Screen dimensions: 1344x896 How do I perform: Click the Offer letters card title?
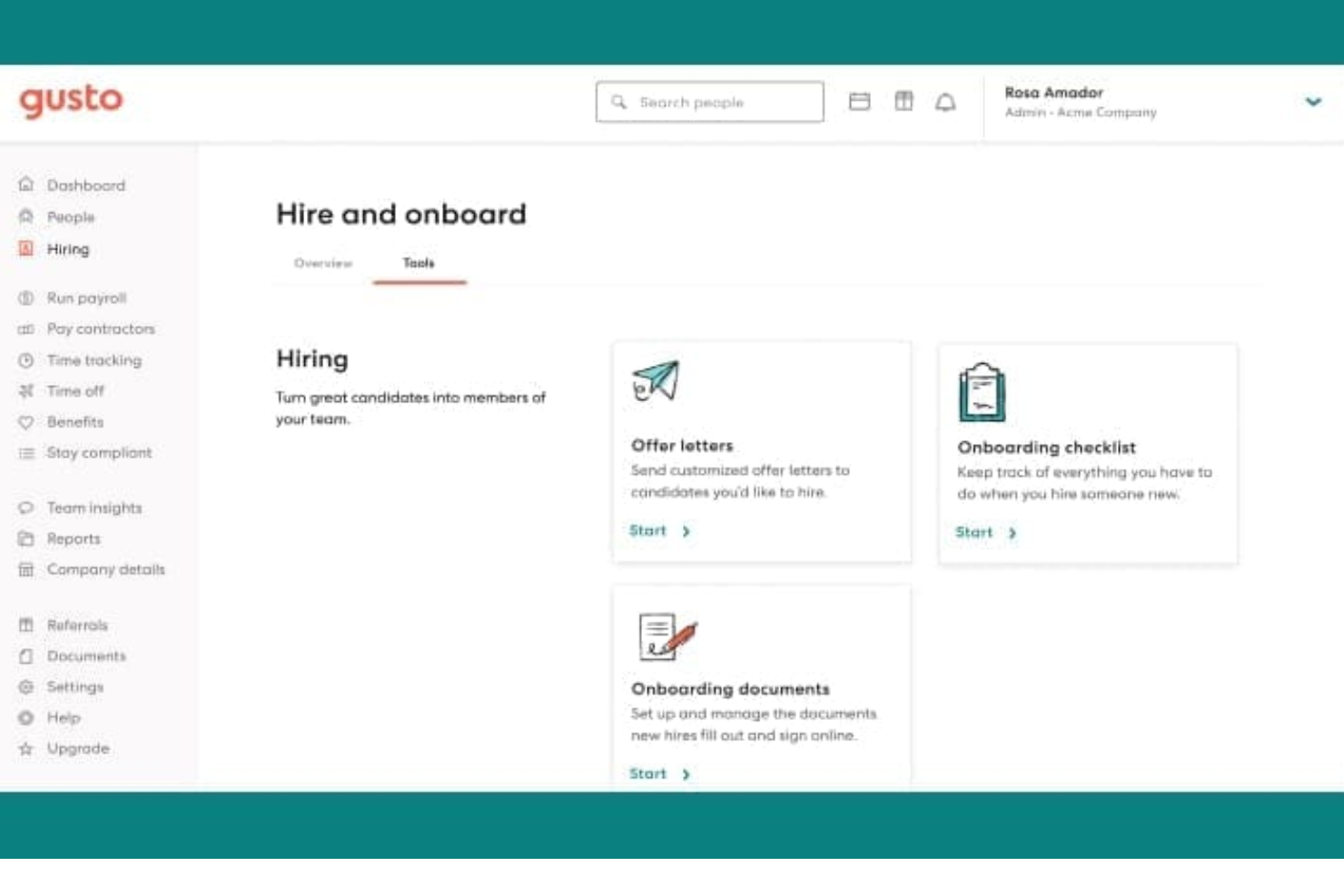click(682, 446)
